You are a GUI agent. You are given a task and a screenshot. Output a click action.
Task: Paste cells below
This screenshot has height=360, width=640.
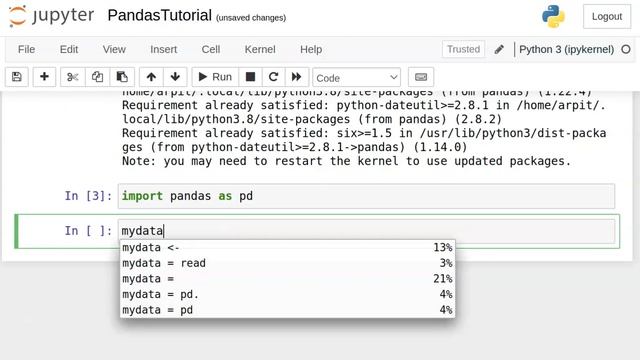click(122, 77)
